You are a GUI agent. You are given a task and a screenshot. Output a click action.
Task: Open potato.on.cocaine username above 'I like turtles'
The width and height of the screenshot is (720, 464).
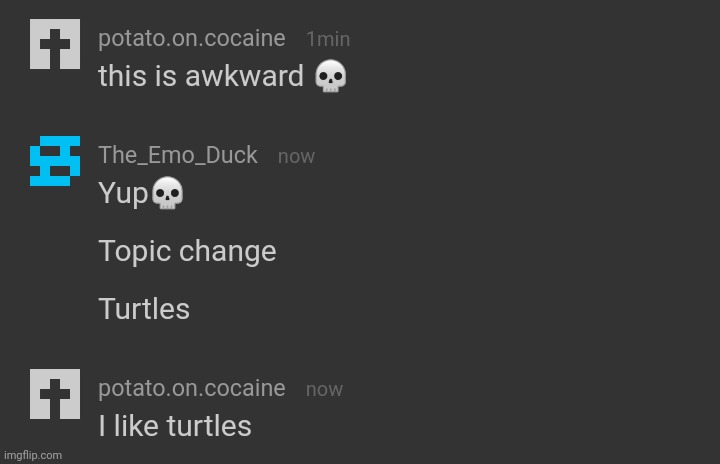pyautogui.click(x=191, y=388)
